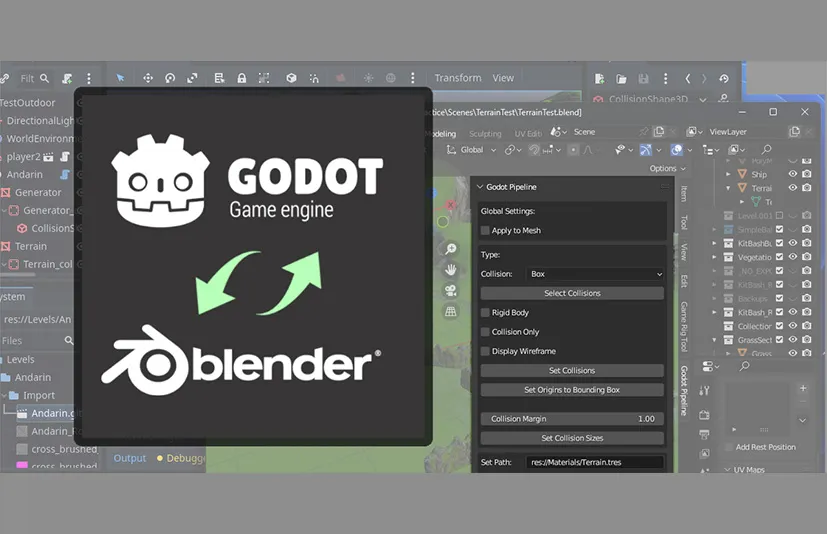Collapse the Terrai object in outliner

coord(728,188)
